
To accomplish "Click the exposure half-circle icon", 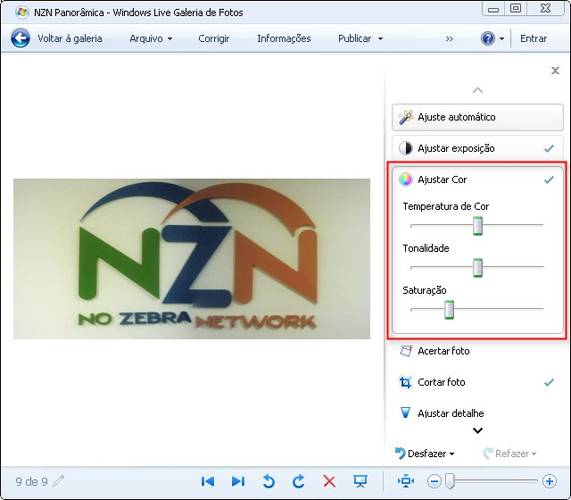I will coord(405,148).
